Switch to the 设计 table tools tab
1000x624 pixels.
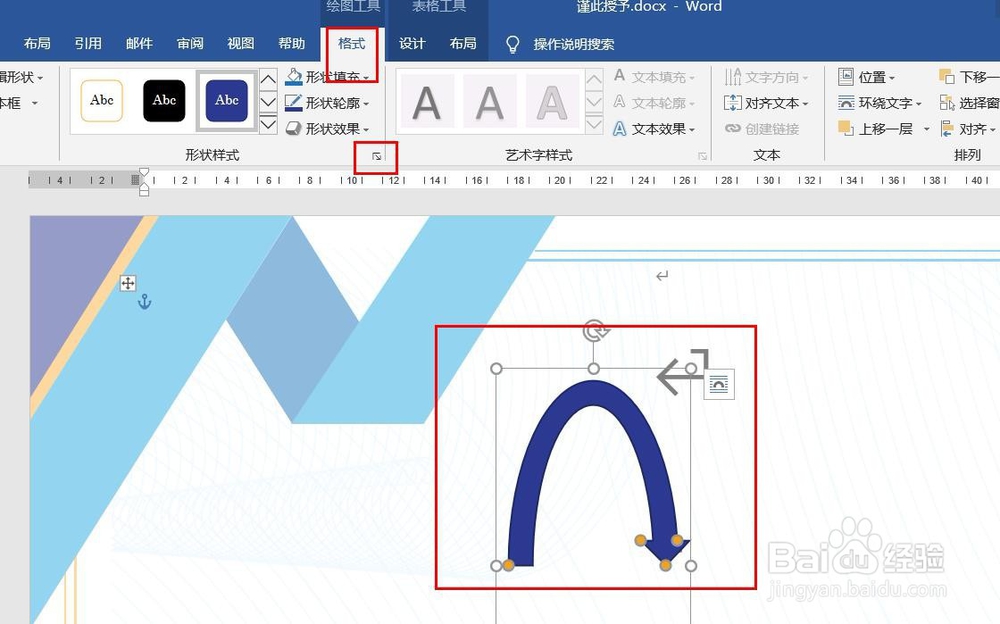pos(412,43)
